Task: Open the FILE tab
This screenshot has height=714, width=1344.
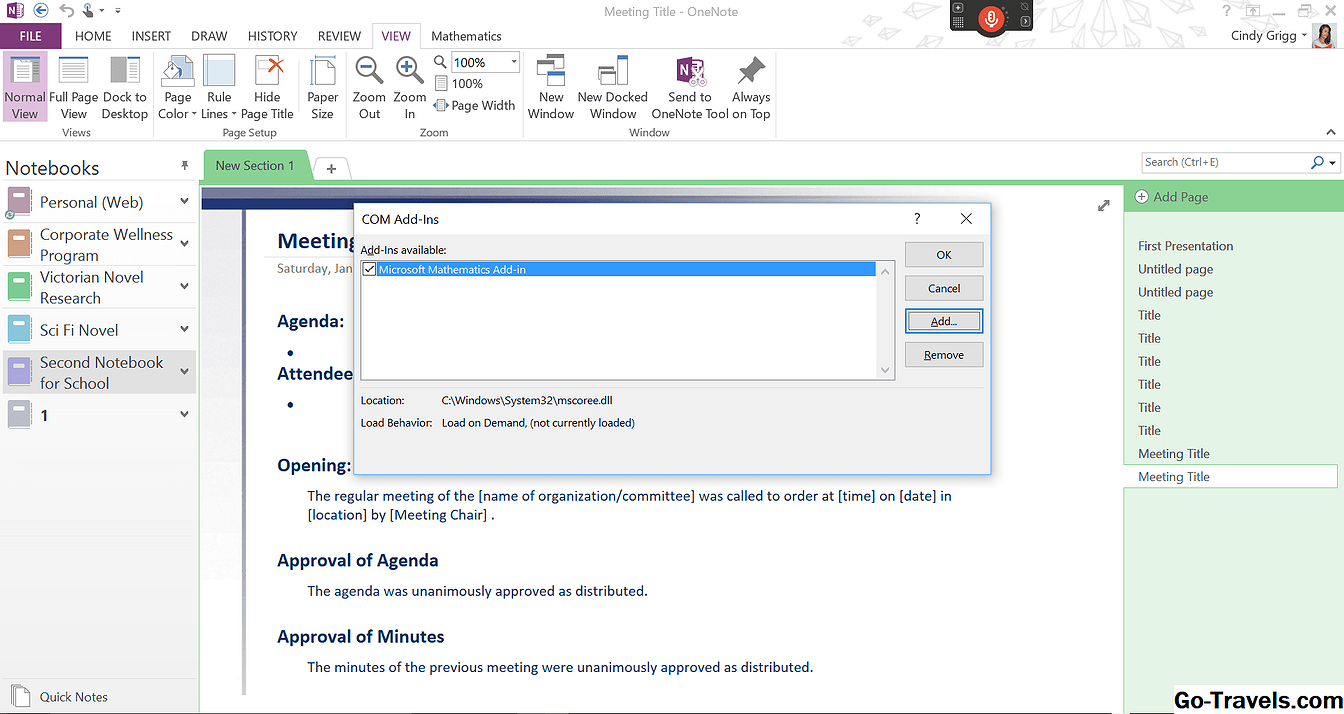Action: point(31,36)
